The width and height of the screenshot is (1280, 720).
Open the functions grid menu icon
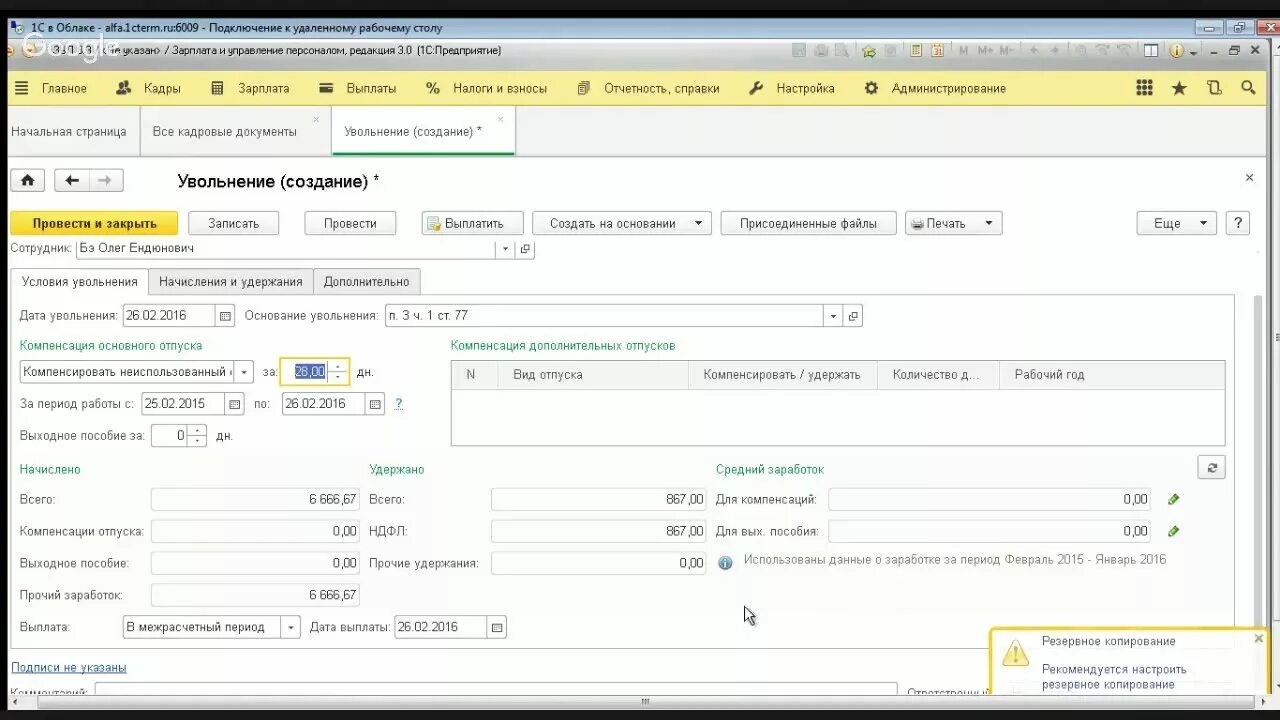[1145, 88]
